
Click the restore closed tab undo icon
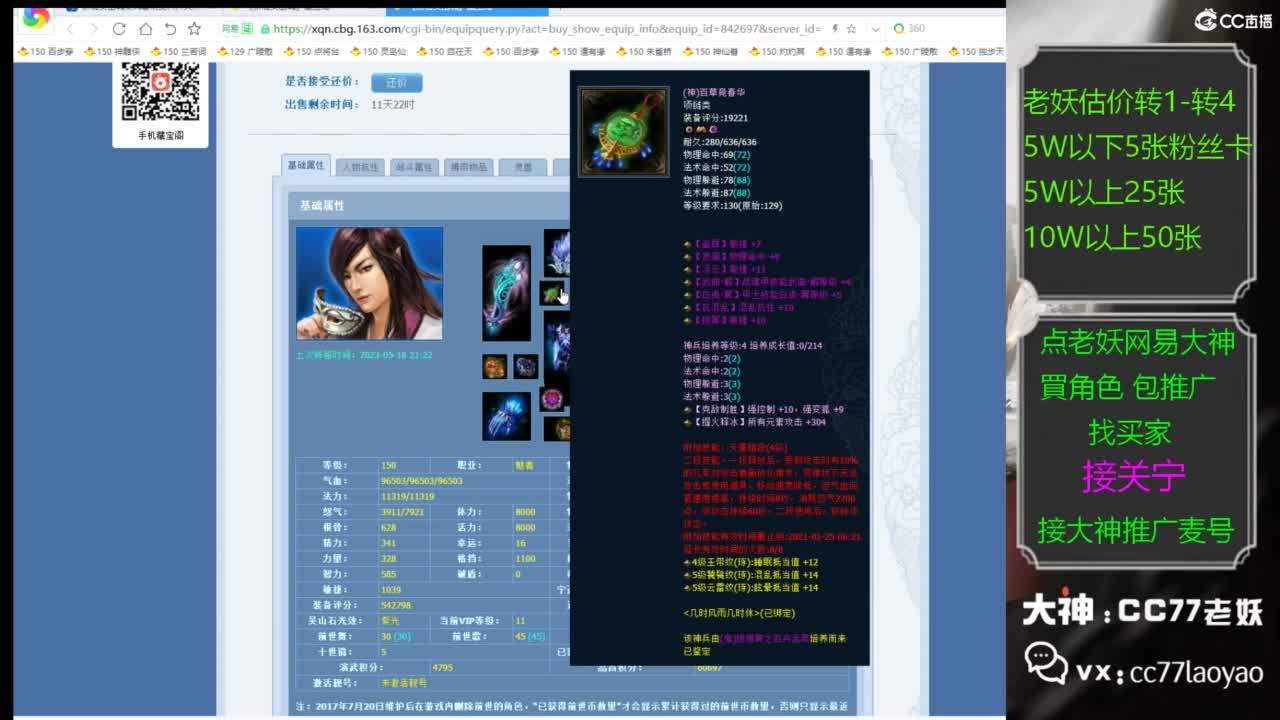170,29
